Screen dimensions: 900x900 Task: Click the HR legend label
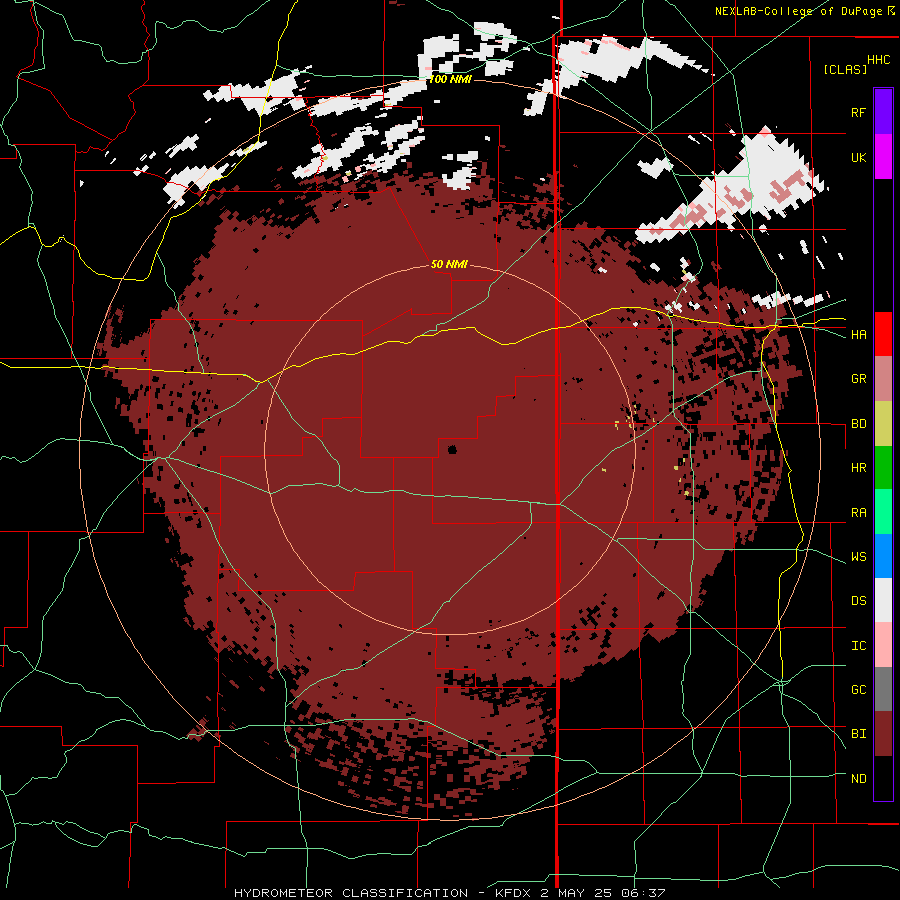858,468
